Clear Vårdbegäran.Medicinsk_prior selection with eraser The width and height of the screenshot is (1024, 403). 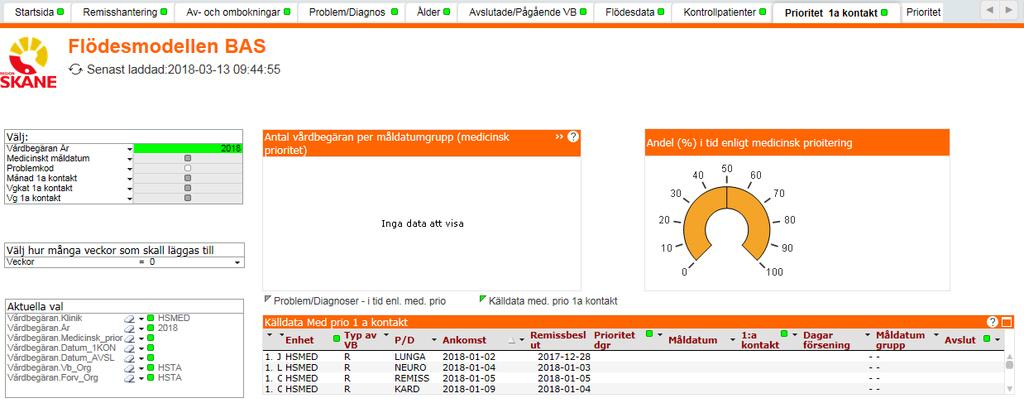[129, 338]
